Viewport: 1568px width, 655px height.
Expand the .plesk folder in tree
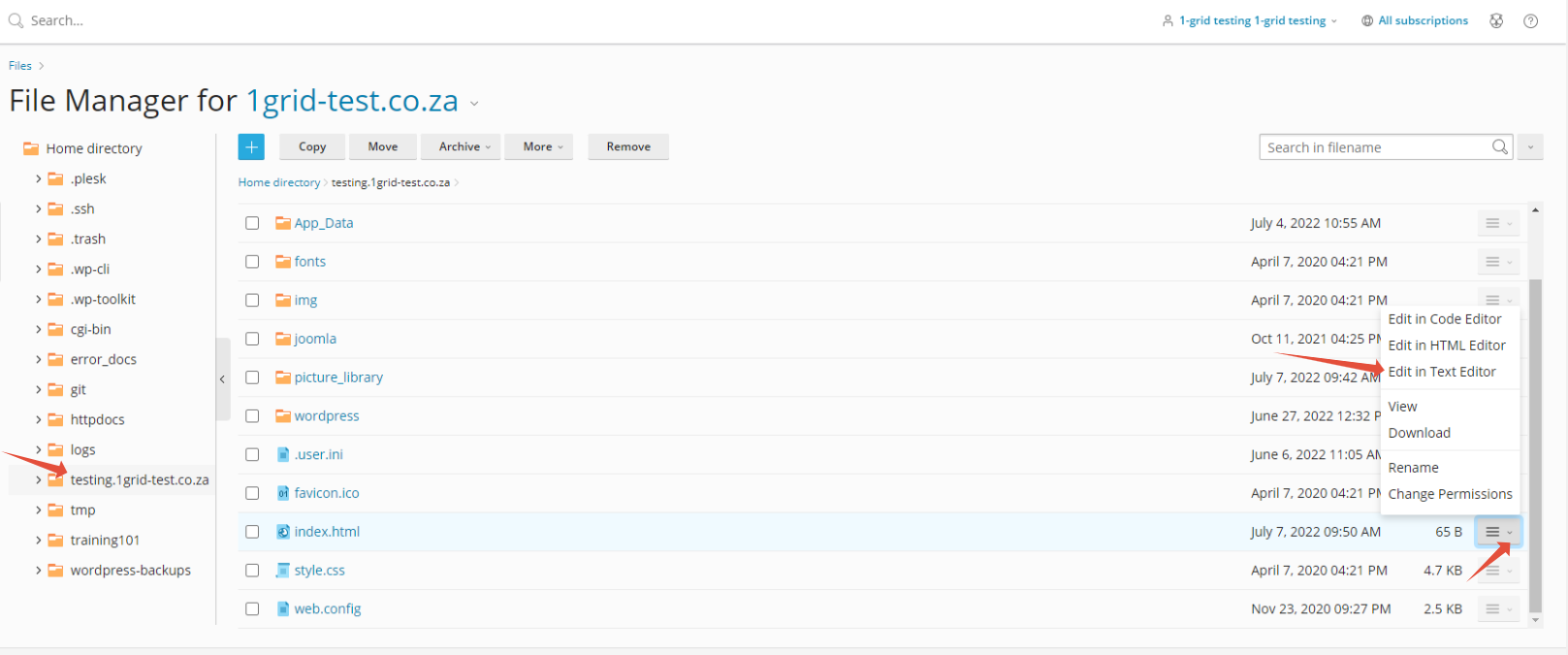38,179
